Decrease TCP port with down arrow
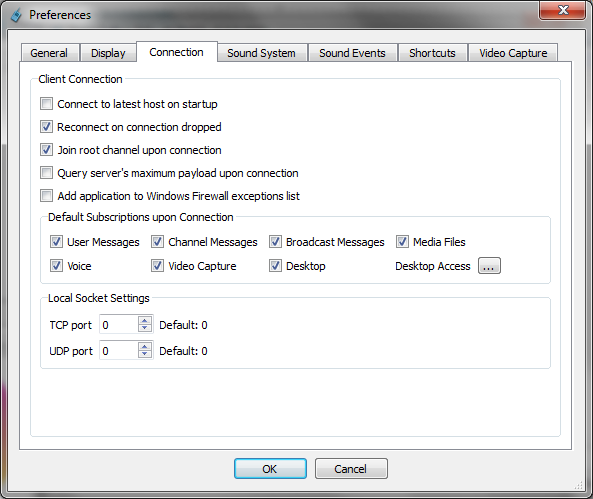Viewport: 593px width, 499px height. point(144,328)
